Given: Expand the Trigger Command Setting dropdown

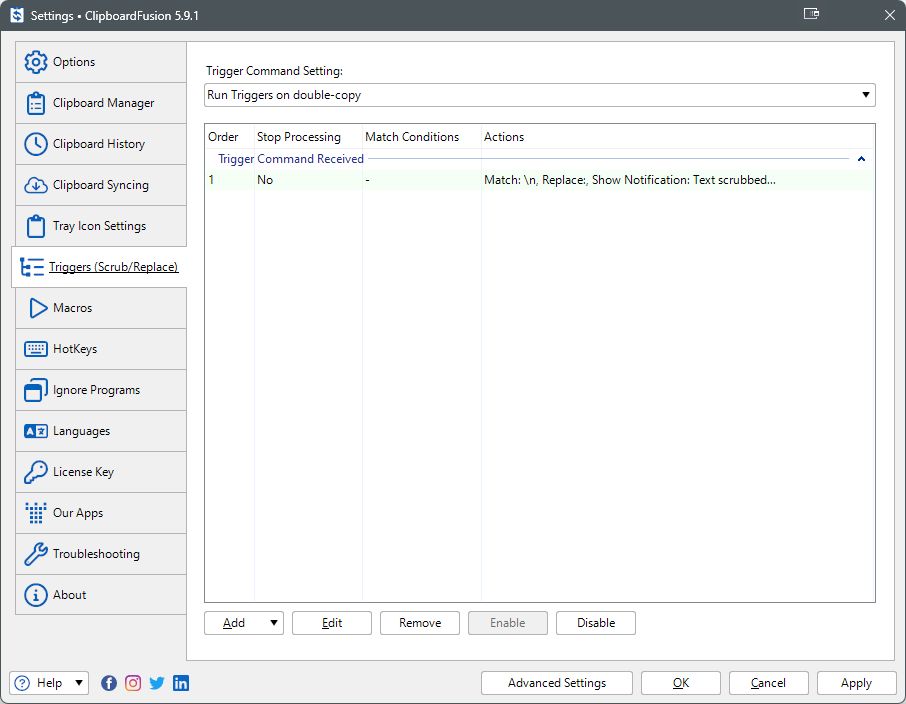Looking at the screenshot, I should click(x=865, y=95).
